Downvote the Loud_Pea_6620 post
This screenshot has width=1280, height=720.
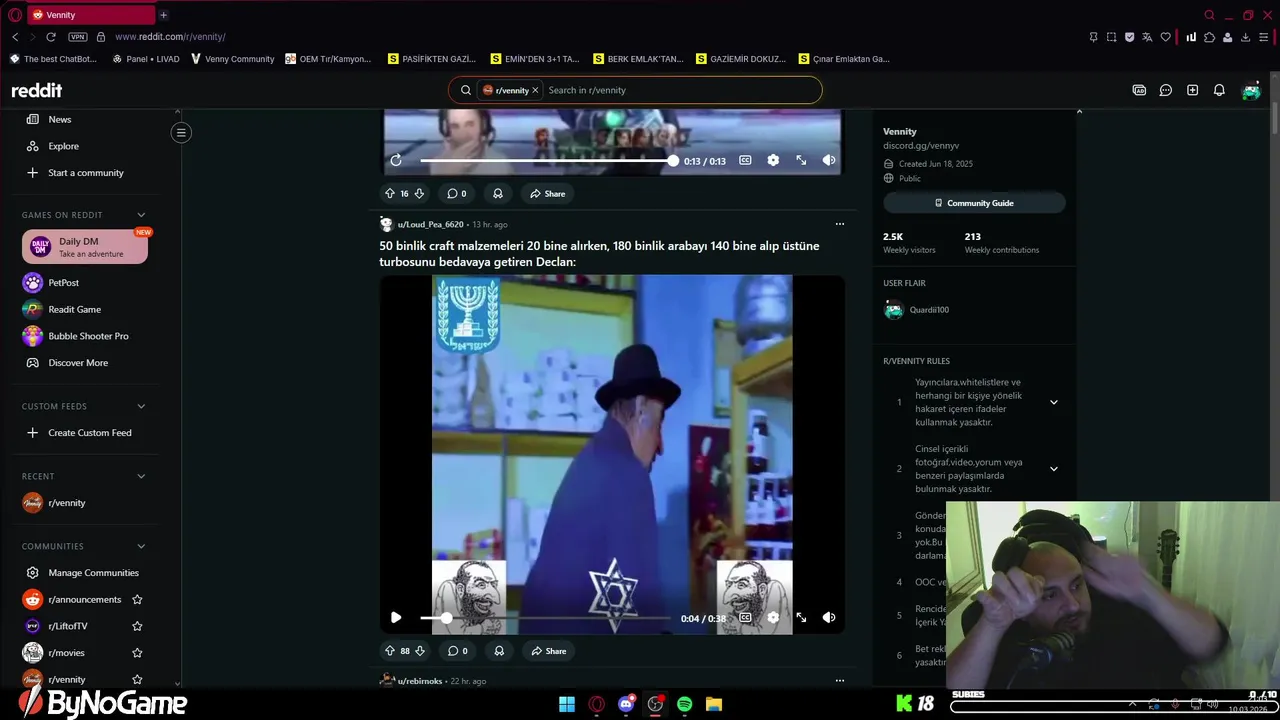(x=420, y=651)
